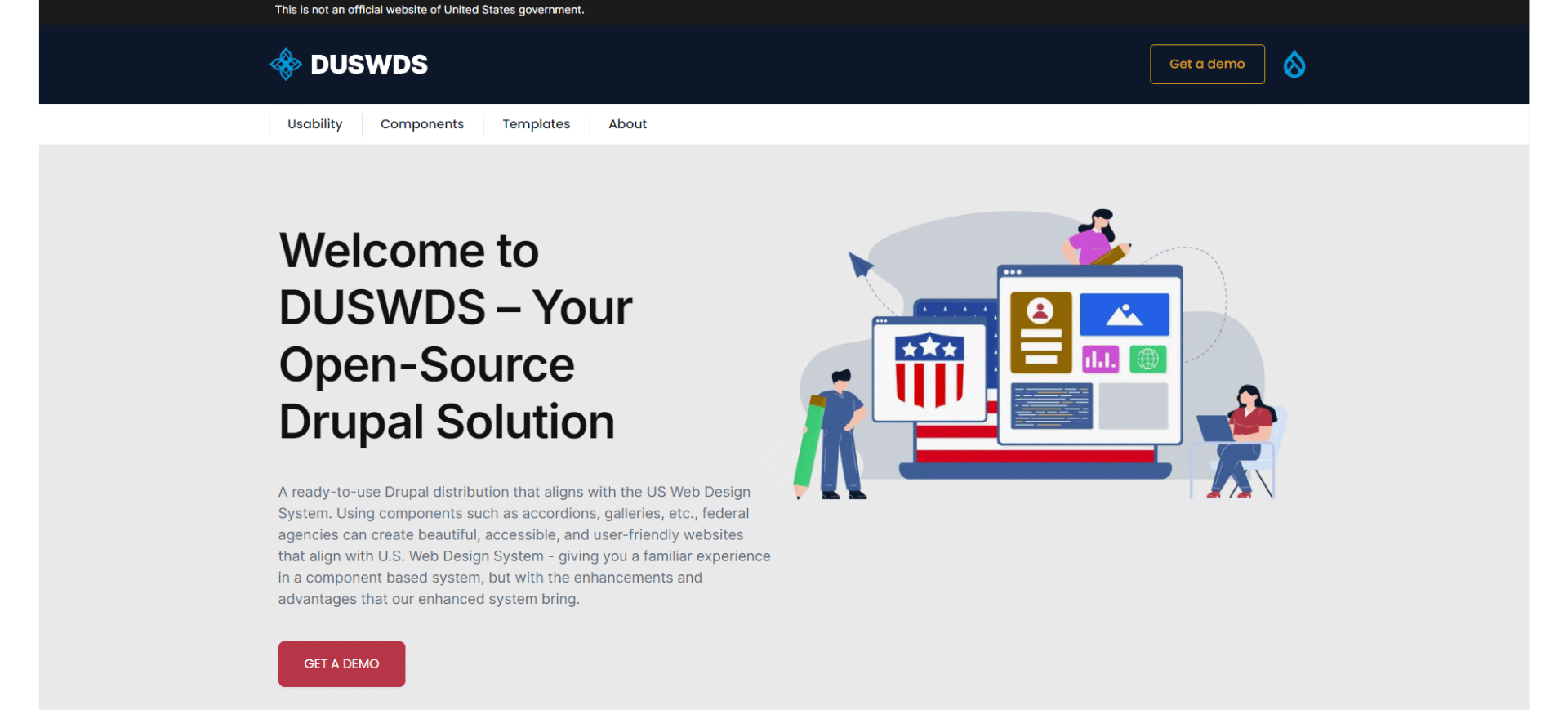Click the Drupal drop icon in header
This screenshot has width=1568, height=710.
[1294, 64]
